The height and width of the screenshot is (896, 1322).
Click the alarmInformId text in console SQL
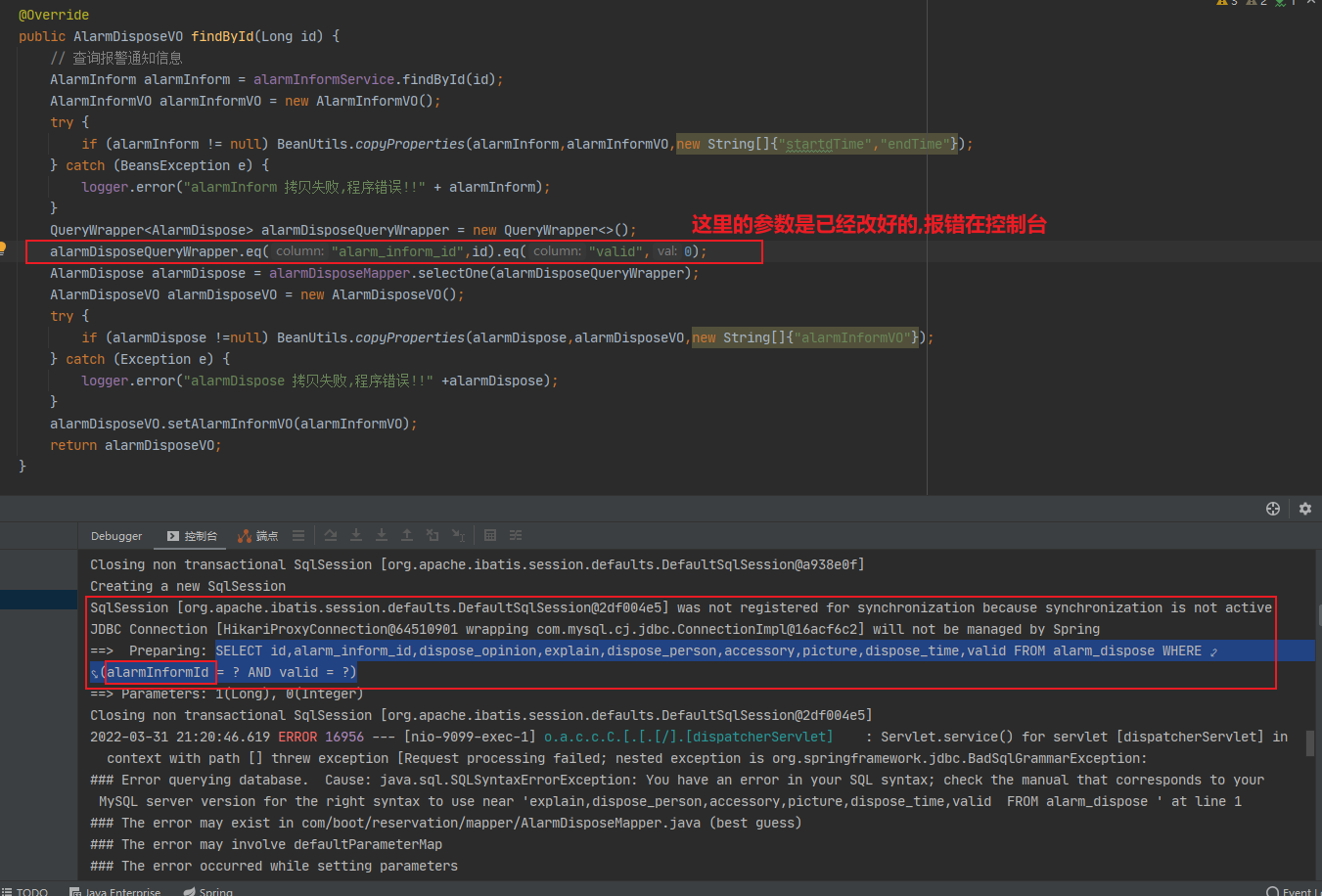pyautogui.click(x=158, y=672)
